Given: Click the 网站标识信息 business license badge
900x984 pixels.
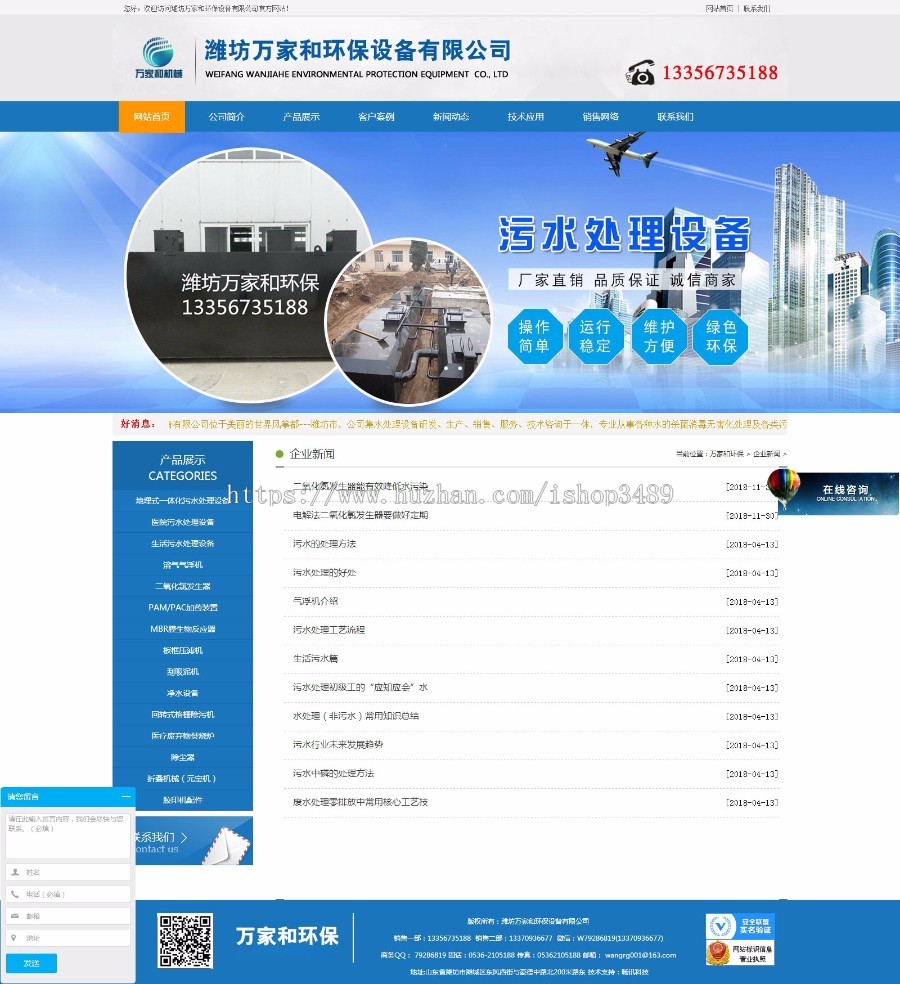Looking at the screenshot, I should point(740,953).
